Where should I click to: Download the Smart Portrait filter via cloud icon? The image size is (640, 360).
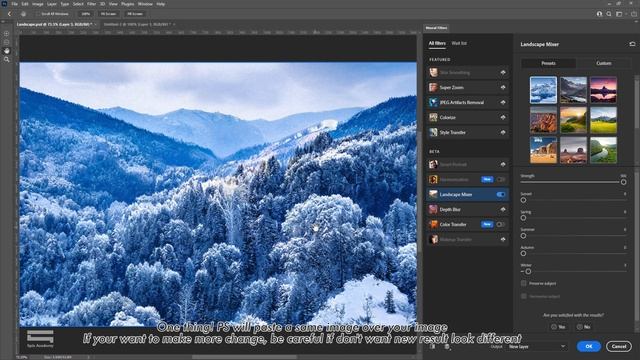pos(503,164)
